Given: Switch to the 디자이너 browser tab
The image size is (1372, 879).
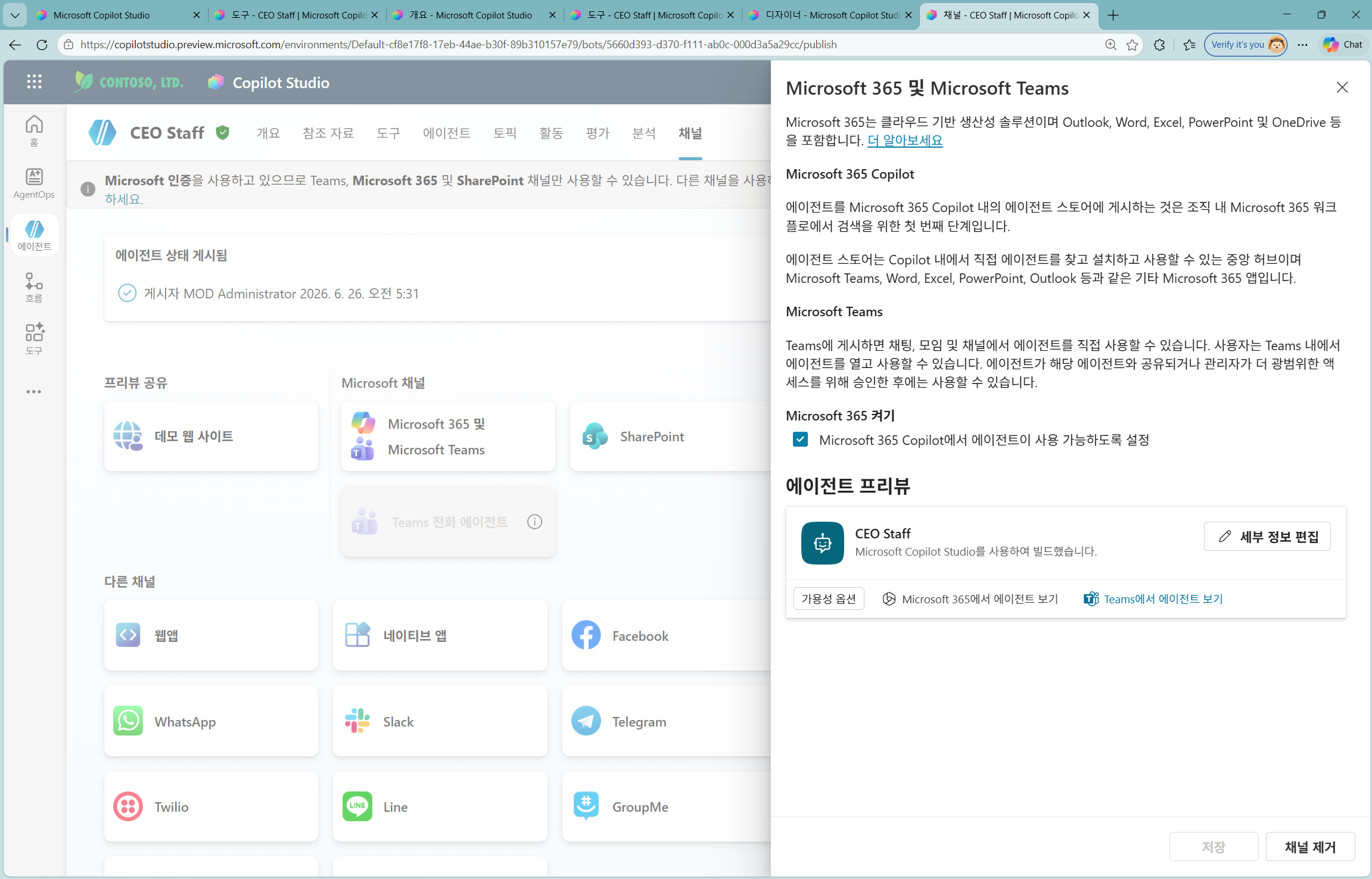Looking at the screenshot, I should pos(831,15).
